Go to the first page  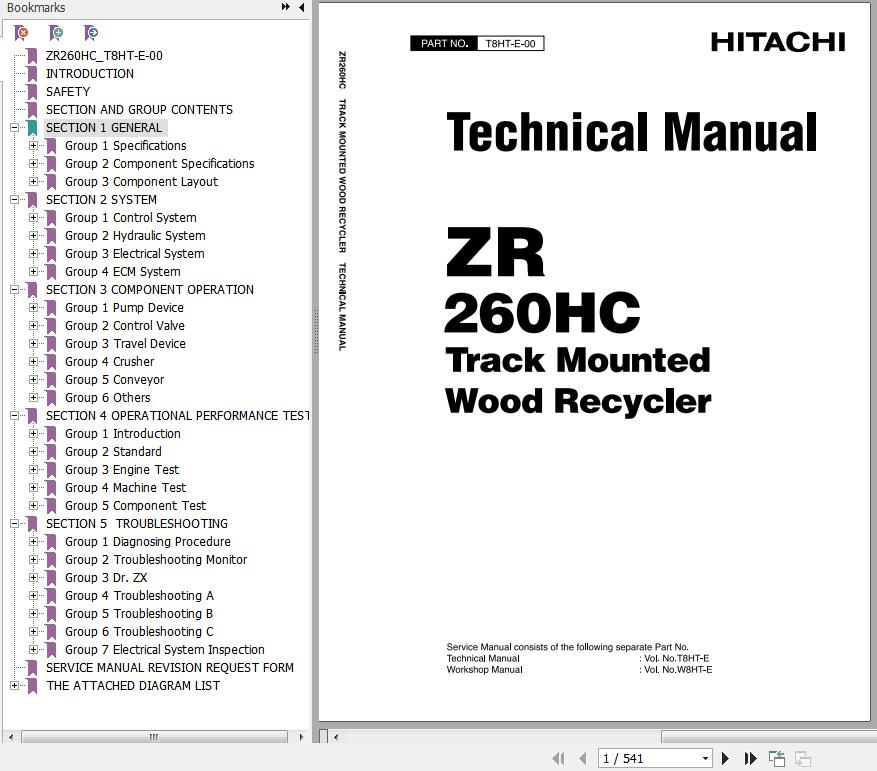click(x=558, y=759)
